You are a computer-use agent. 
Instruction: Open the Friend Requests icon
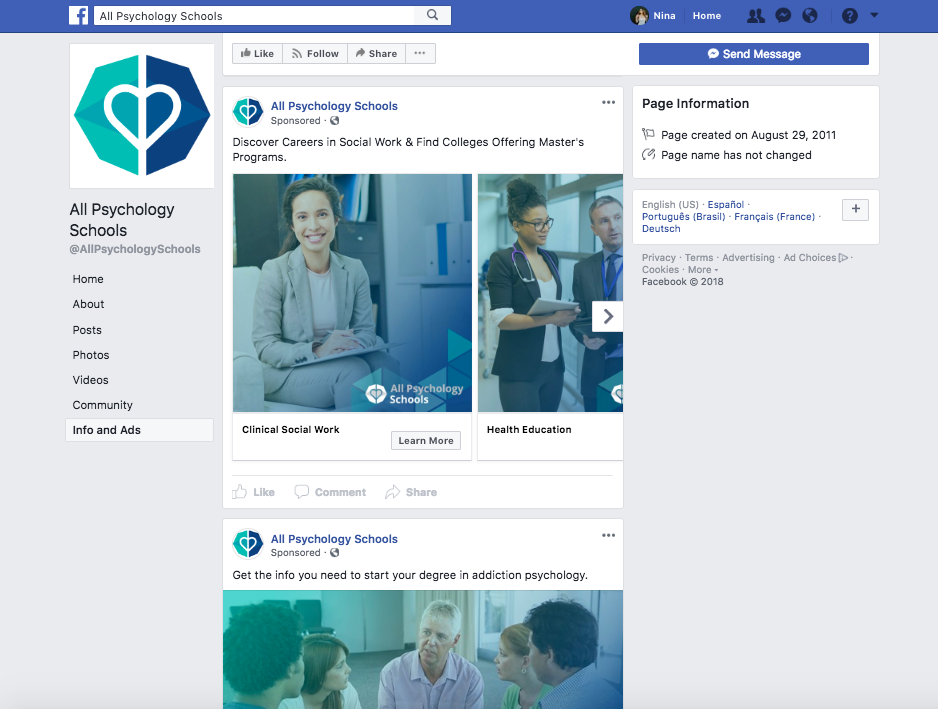[756, 16]
